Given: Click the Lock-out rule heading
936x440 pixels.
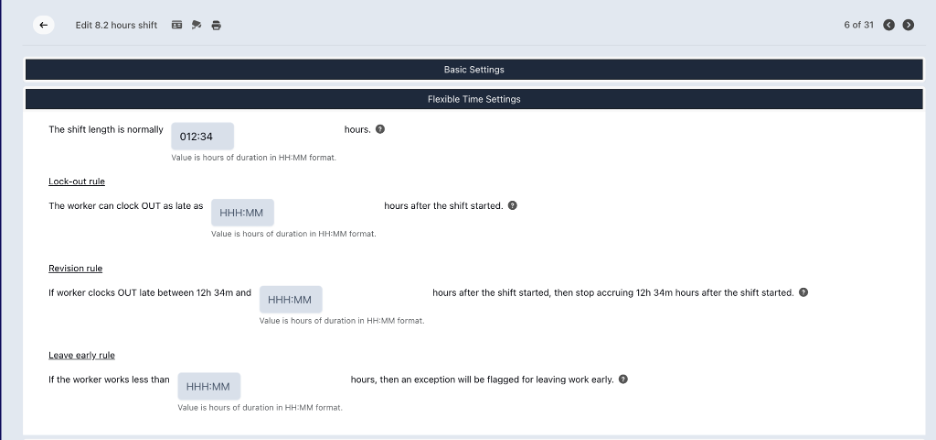Looking at the screenshot, I should (x=76, y=181).
